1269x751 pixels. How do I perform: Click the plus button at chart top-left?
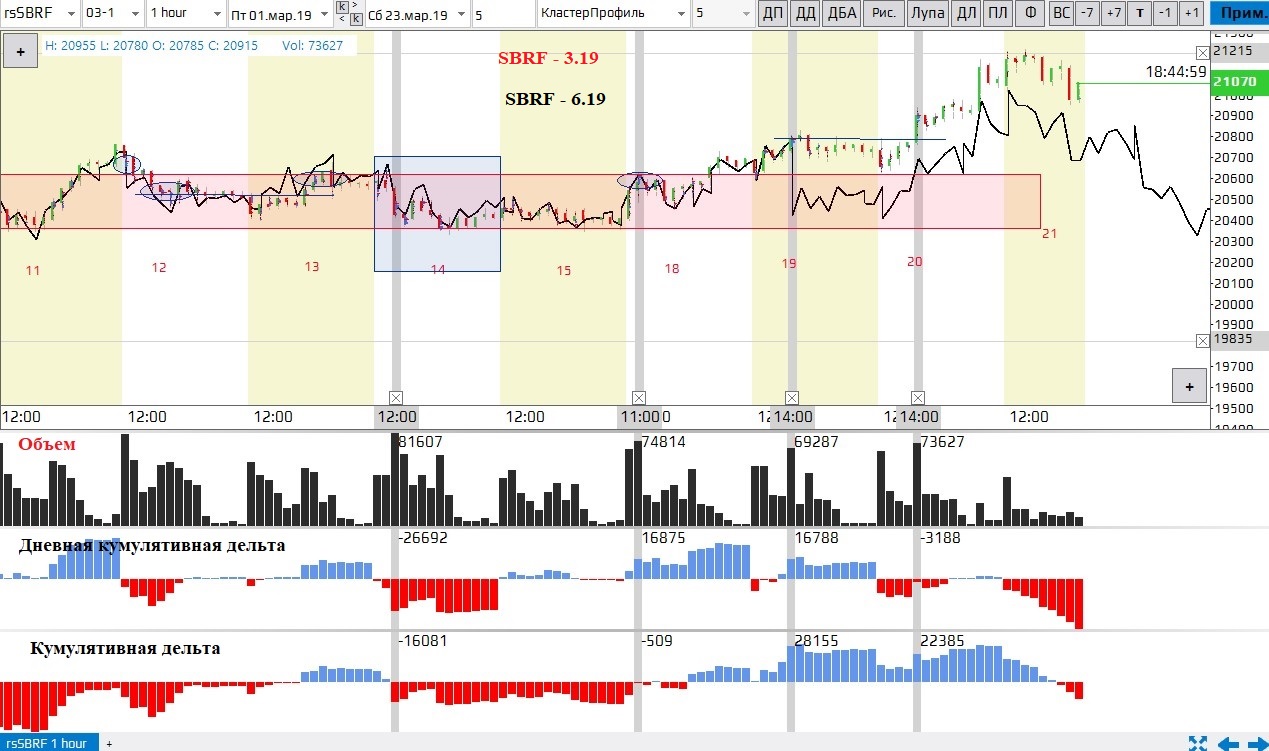[20, 51]
